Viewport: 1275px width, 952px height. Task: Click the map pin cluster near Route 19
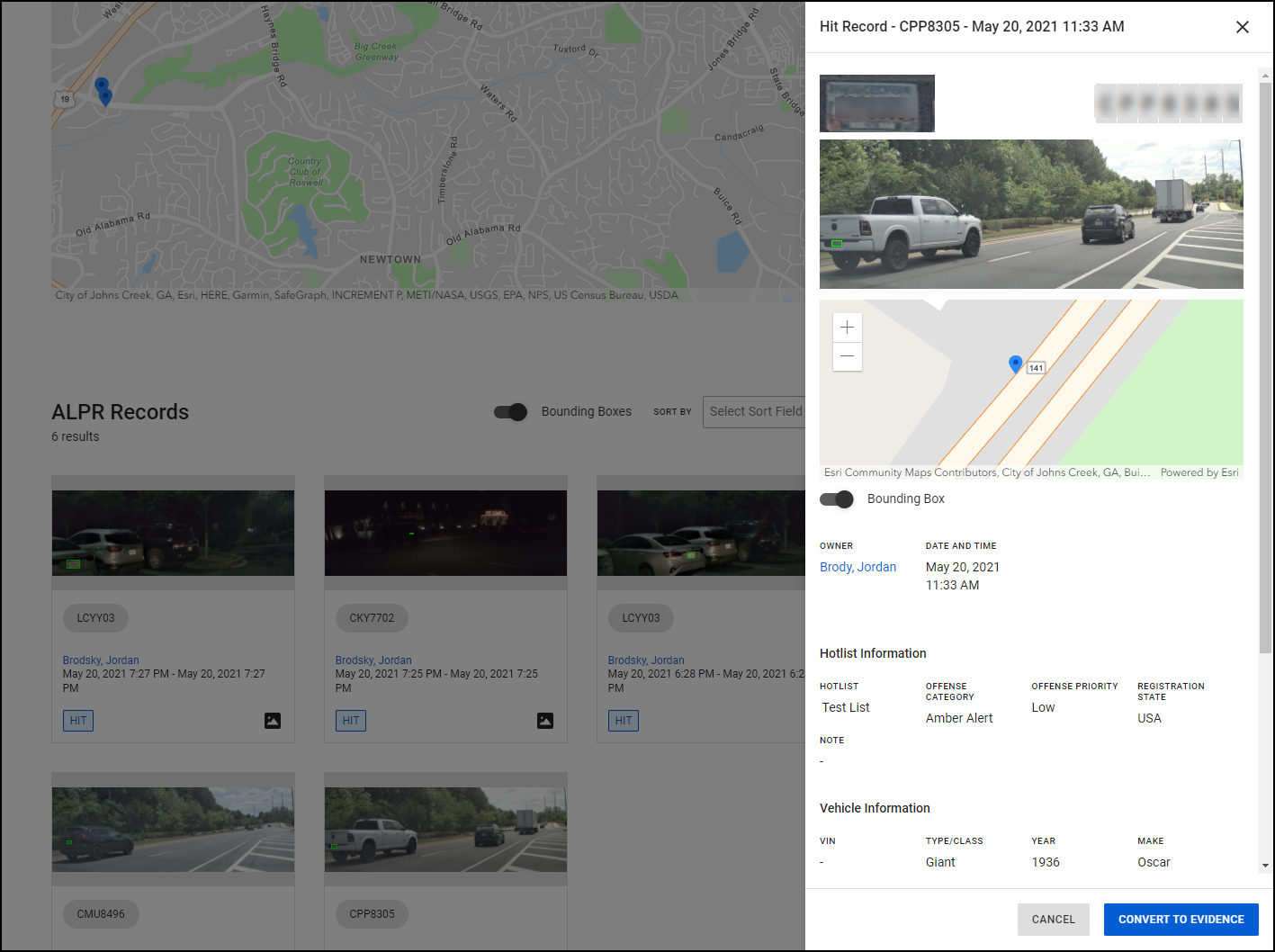click(x=103, y=92)
